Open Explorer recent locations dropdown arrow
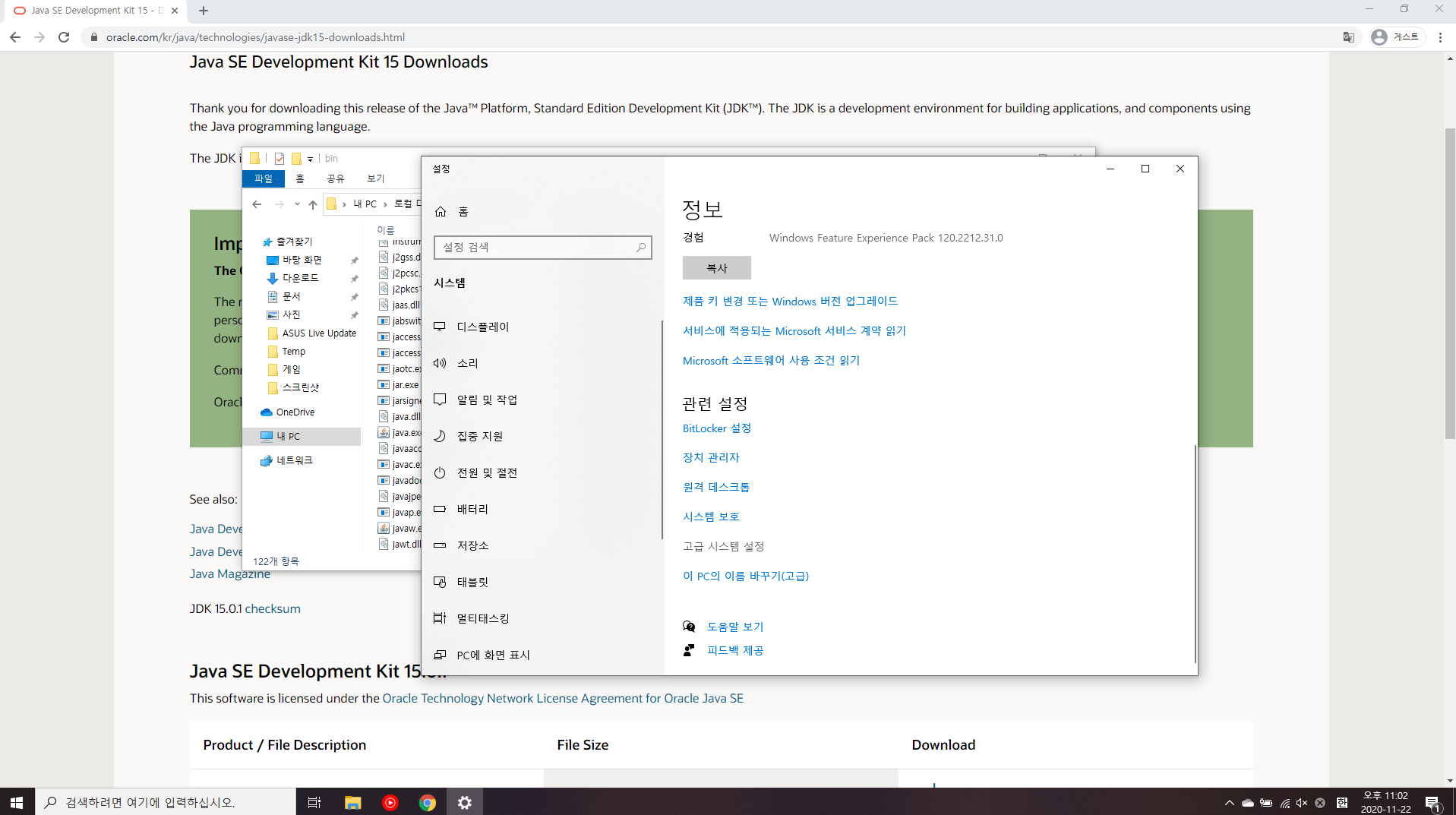 pos(297,204)
